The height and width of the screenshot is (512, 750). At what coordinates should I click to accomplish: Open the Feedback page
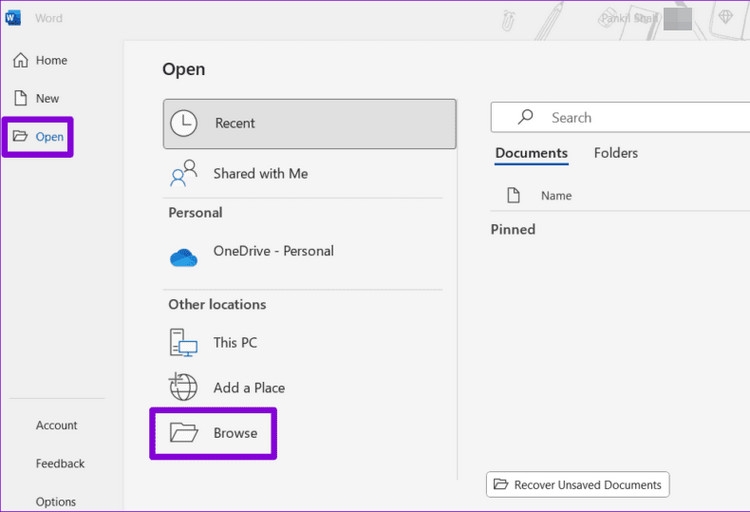click(x=60, y=463)
